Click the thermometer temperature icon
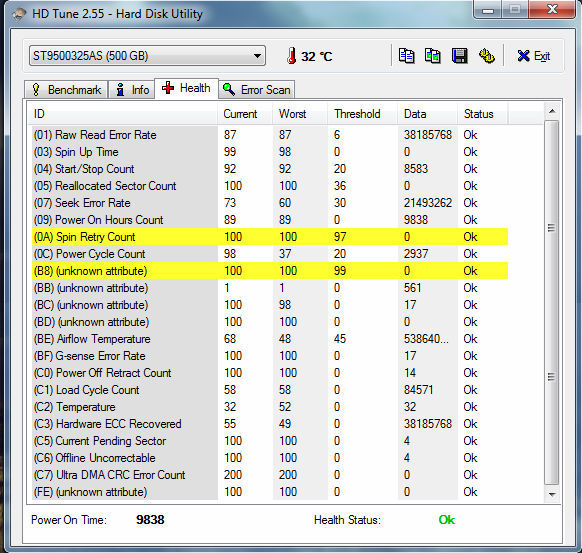Viewport: 582px width, 553px height. click(292, 56)
